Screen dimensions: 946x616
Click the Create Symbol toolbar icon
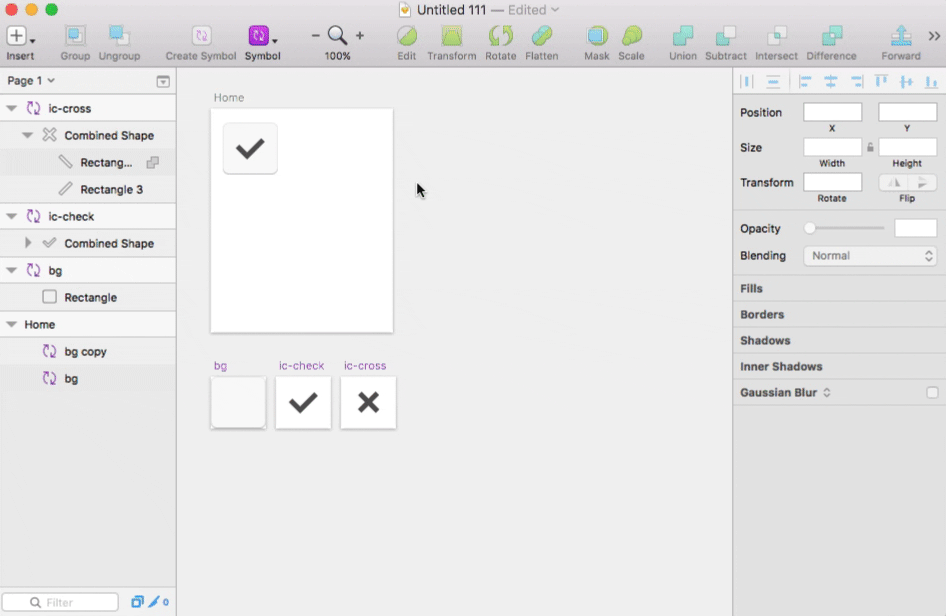[x=201, y=37]
